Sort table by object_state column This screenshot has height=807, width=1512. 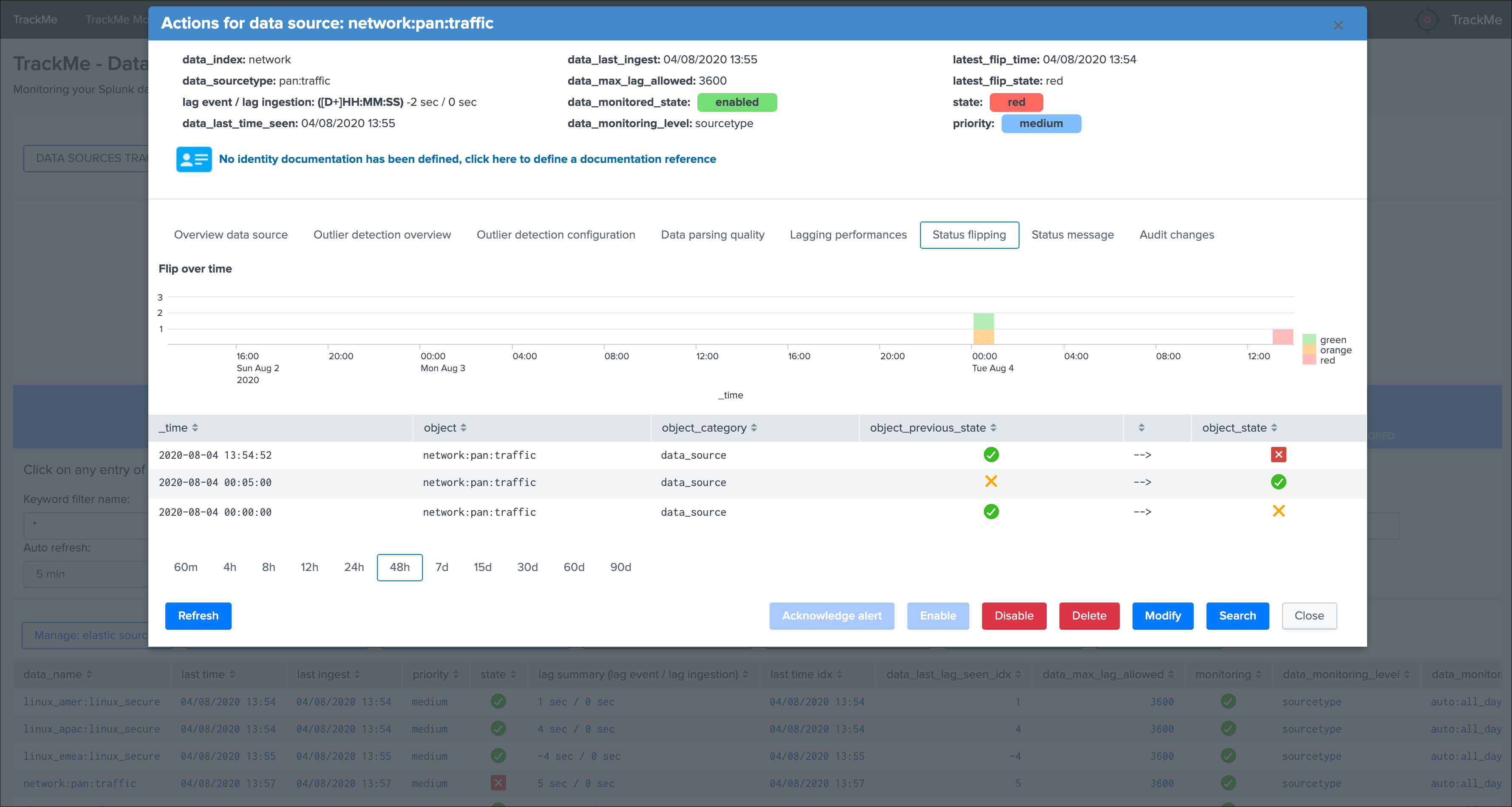[x=1239, y=428]
